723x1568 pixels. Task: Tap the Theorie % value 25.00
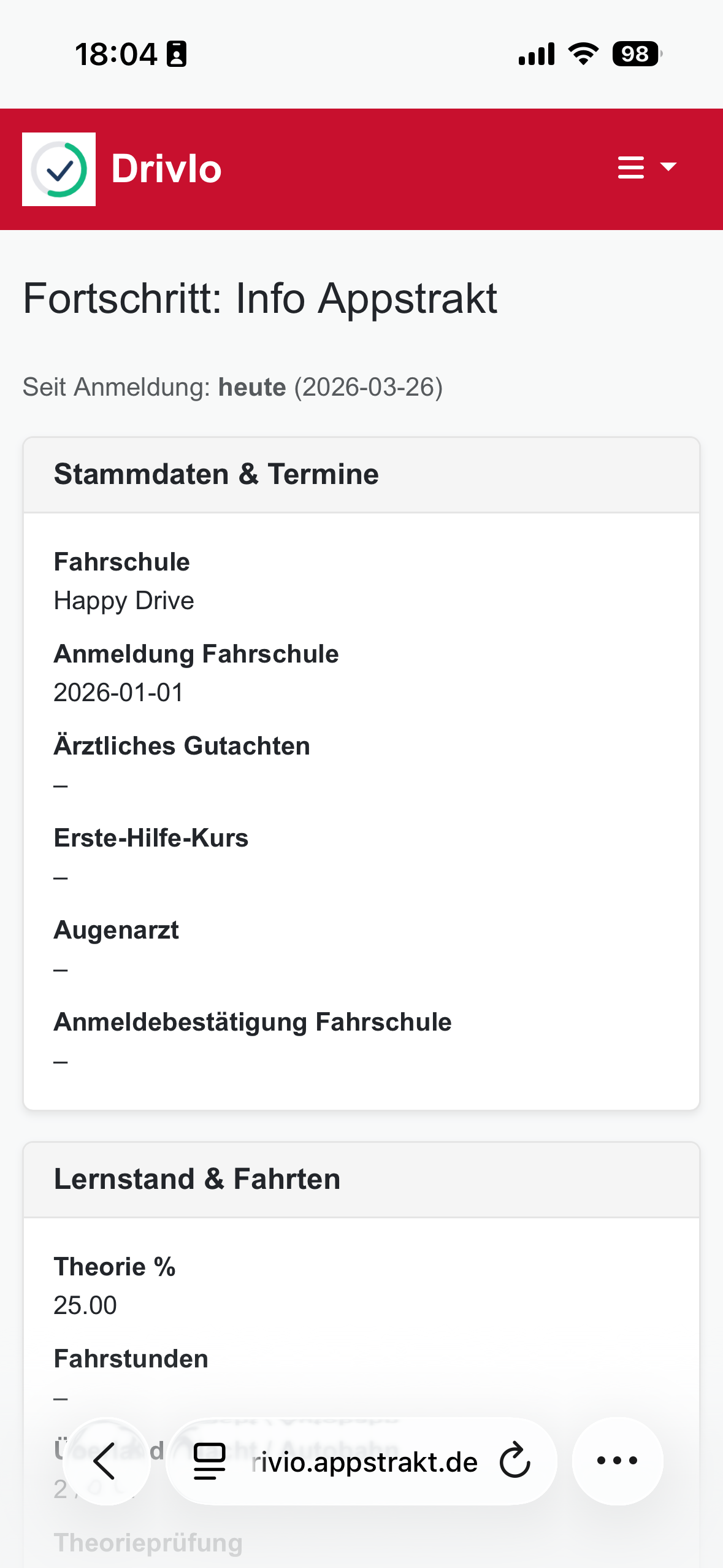[85, 1305]
